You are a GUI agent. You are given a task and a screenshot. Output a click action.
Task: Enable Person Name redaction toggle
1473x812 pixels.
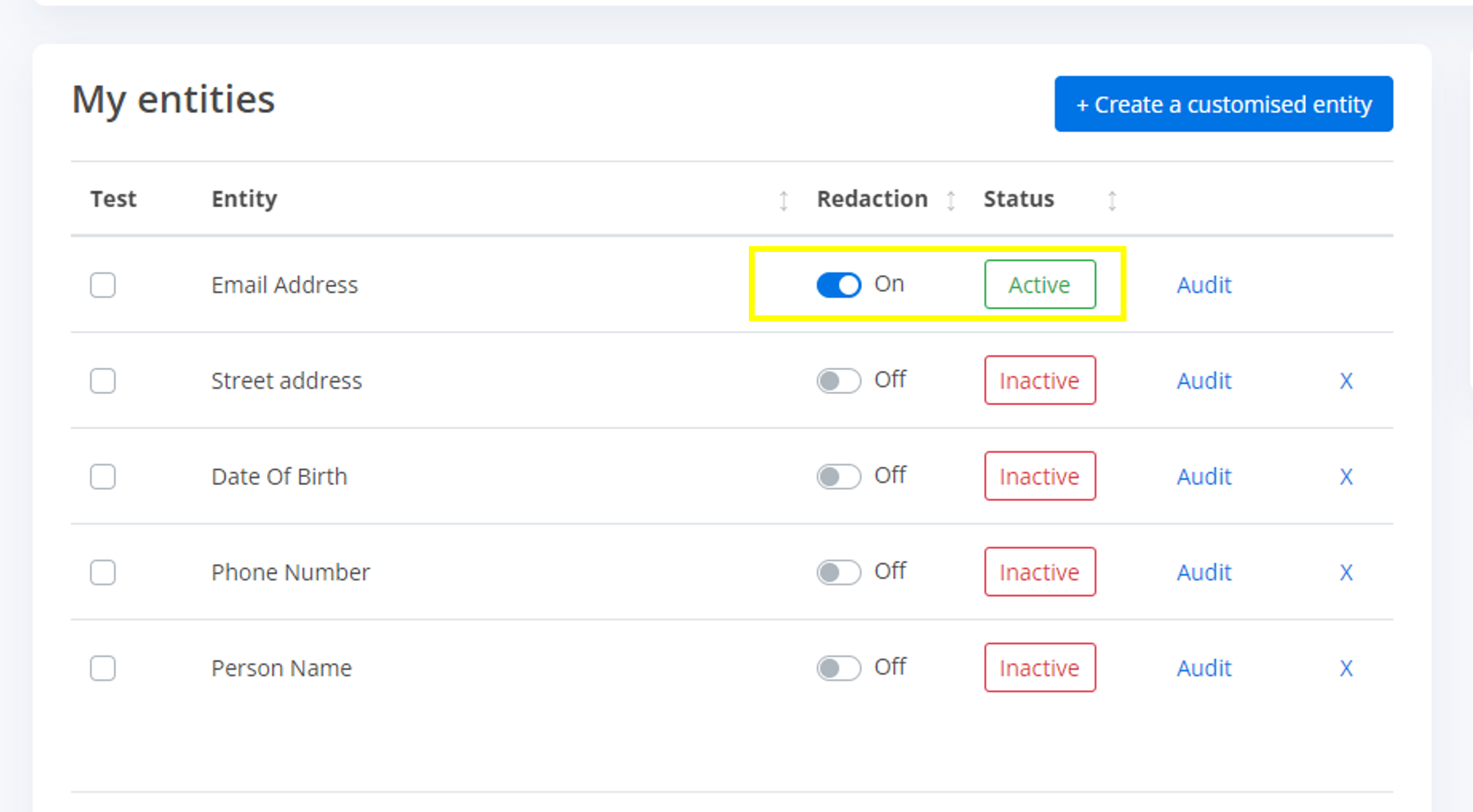click(x=838, y=668)
